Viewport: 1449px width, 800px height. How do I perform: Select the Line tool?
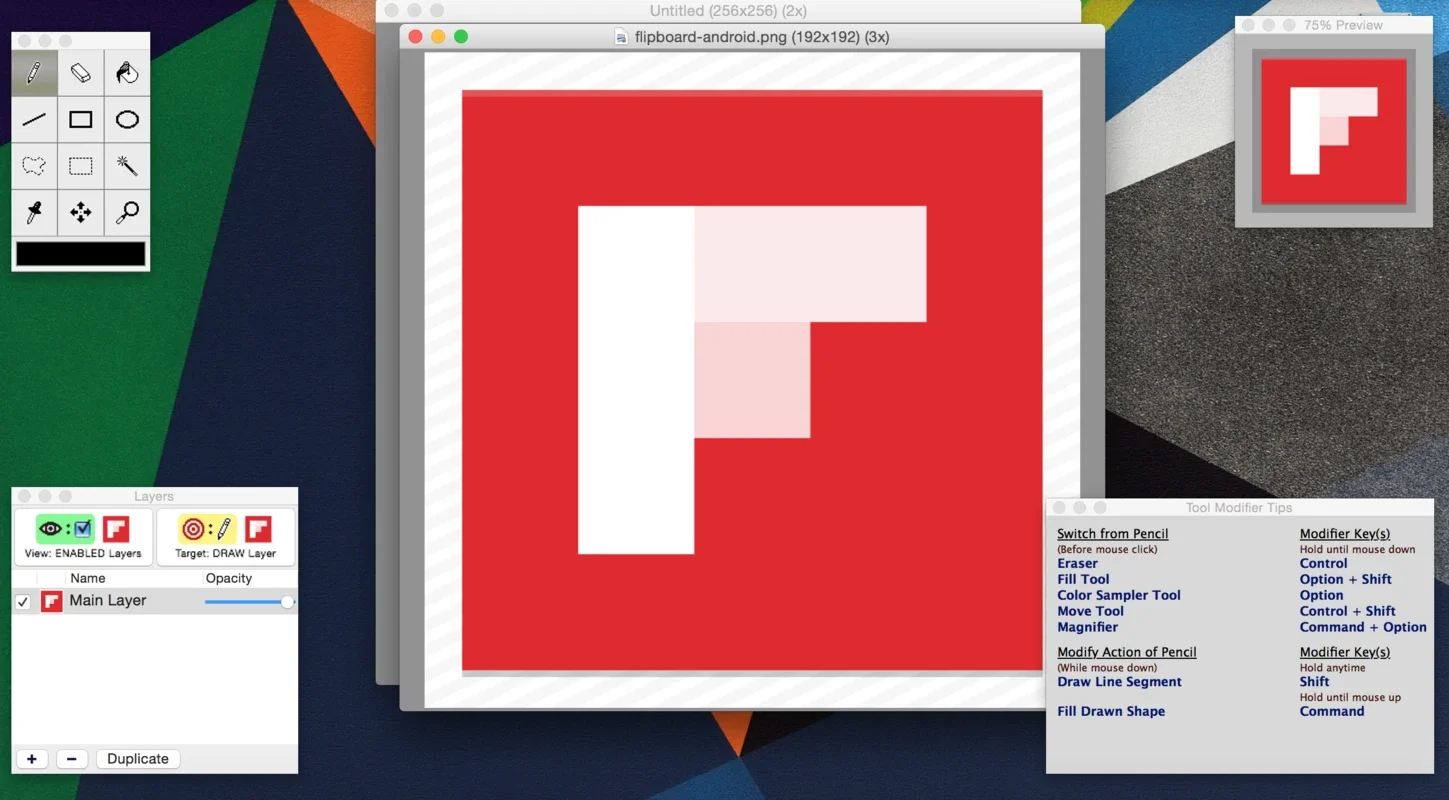click(x=34, y=120)
